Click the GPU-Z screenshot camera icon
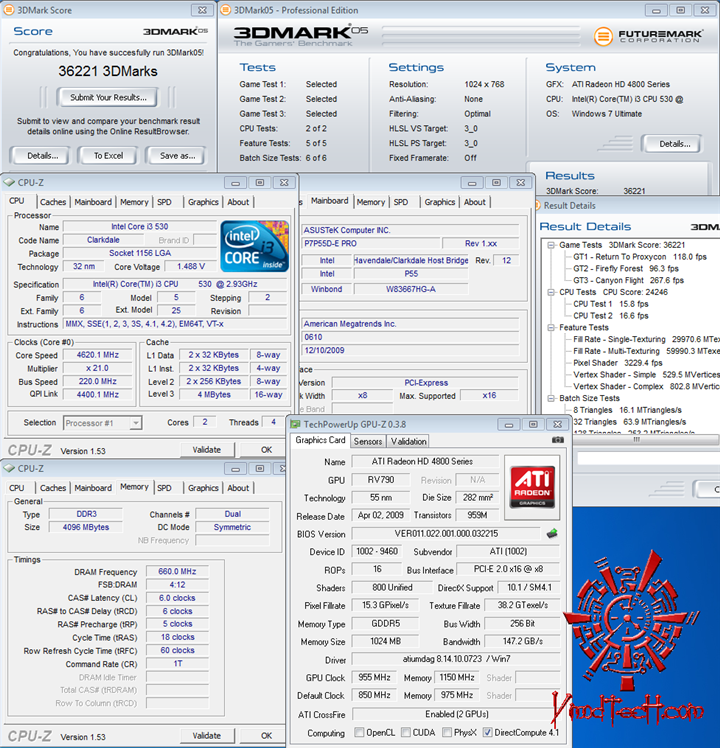This screenshot has height=748, width=720. coord(557,440)
